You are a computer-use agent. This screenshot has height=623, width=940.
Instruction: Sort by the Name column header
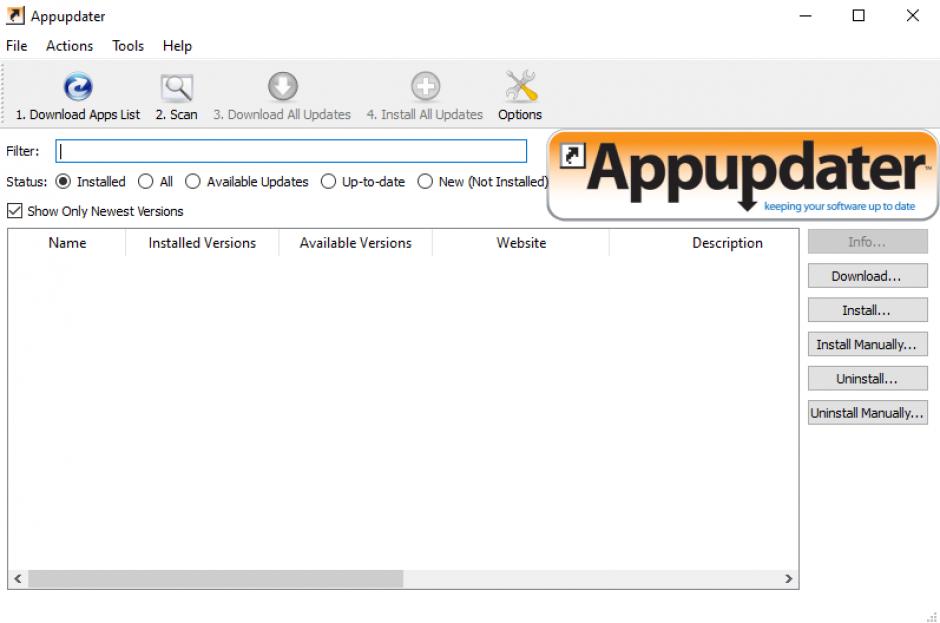pyautogui.click(x=67, y=243)
